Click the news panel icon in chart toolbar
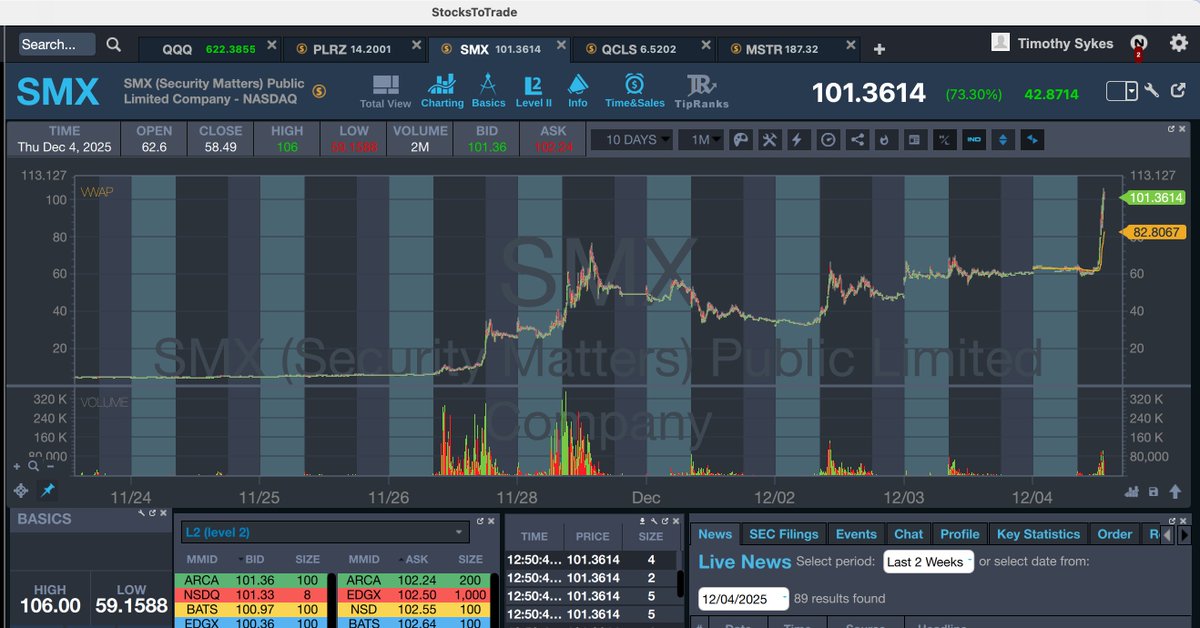Image resolution: width=1200 pixels, height=628 pixels. tap(913, 140)
